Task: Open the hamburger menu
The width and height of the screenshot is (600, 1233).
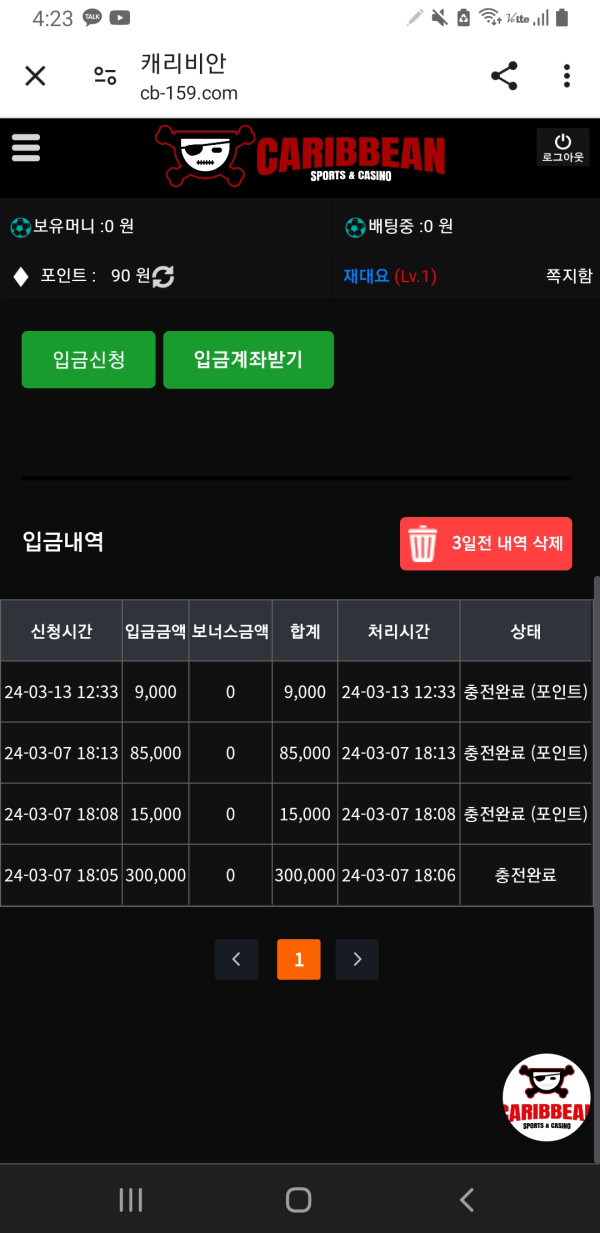Action: [x=26, y=148]
